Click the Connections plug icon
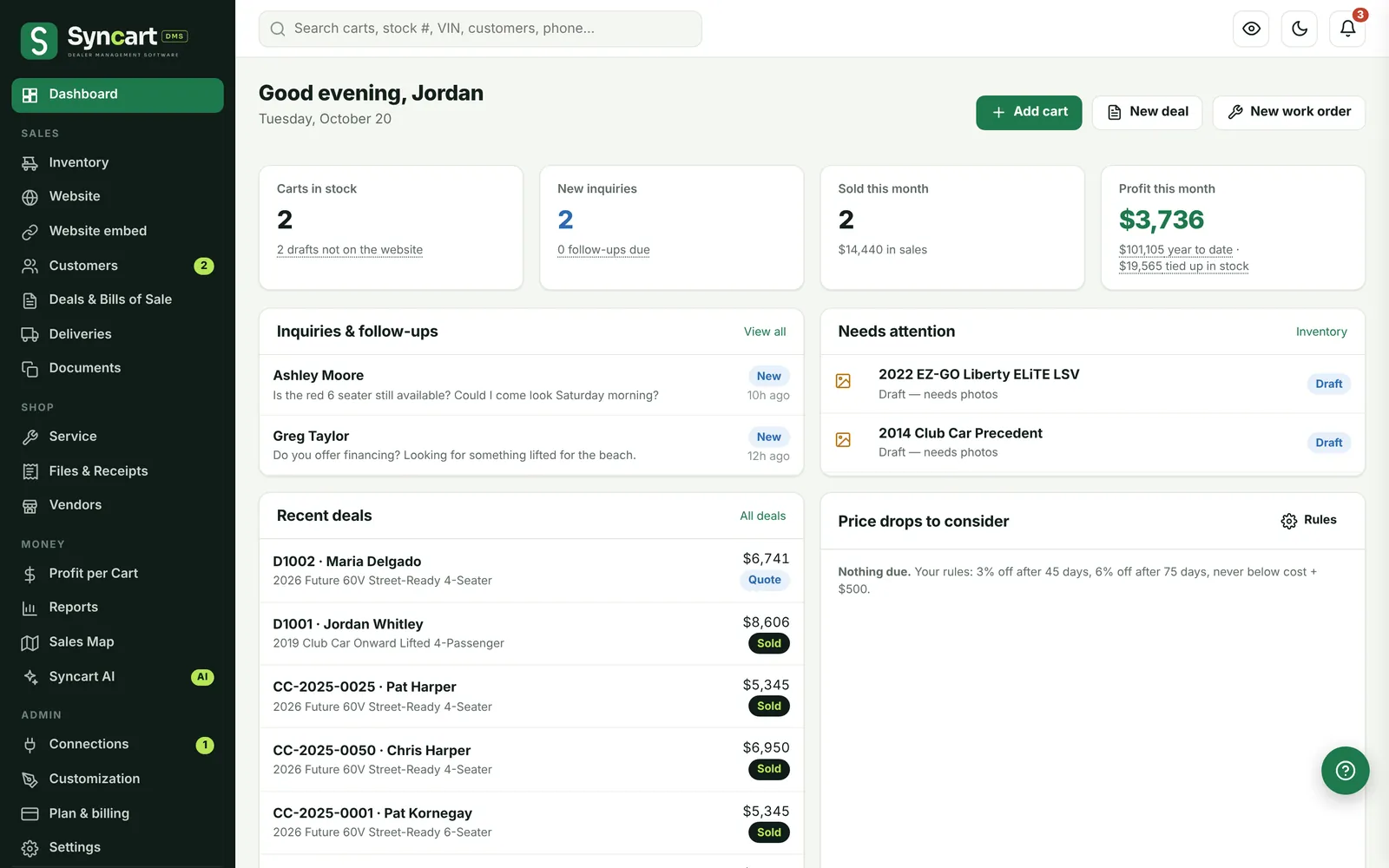 [30, 745]
